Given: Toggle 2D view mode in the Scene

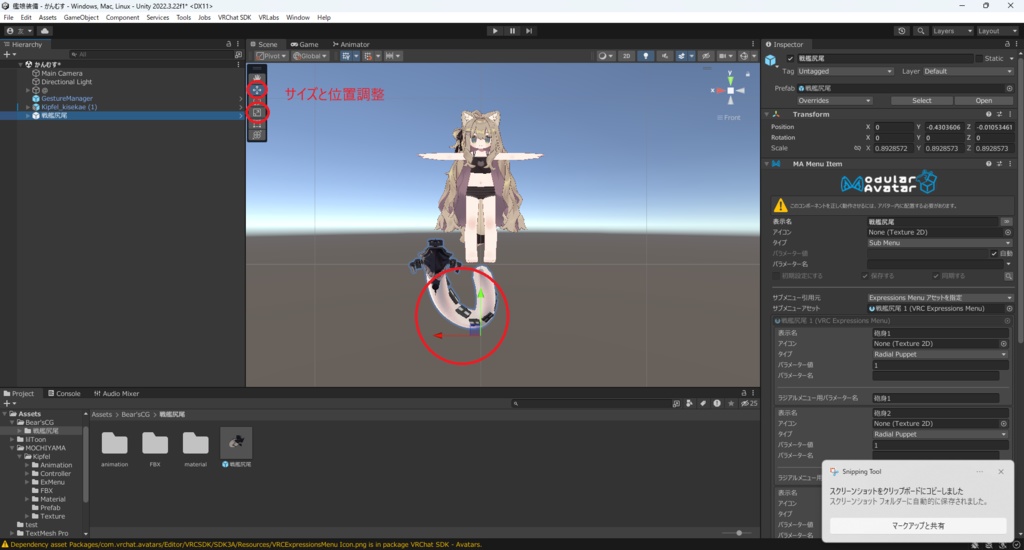Looking at the screenshot, I should [626, 56].
